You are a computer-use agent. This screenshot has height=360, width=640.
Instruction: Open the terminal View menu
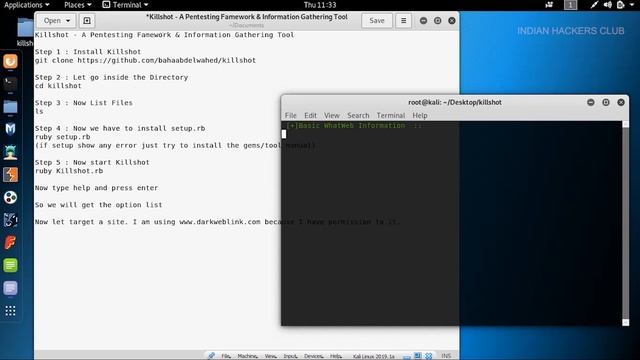click(x=332, y=116)
